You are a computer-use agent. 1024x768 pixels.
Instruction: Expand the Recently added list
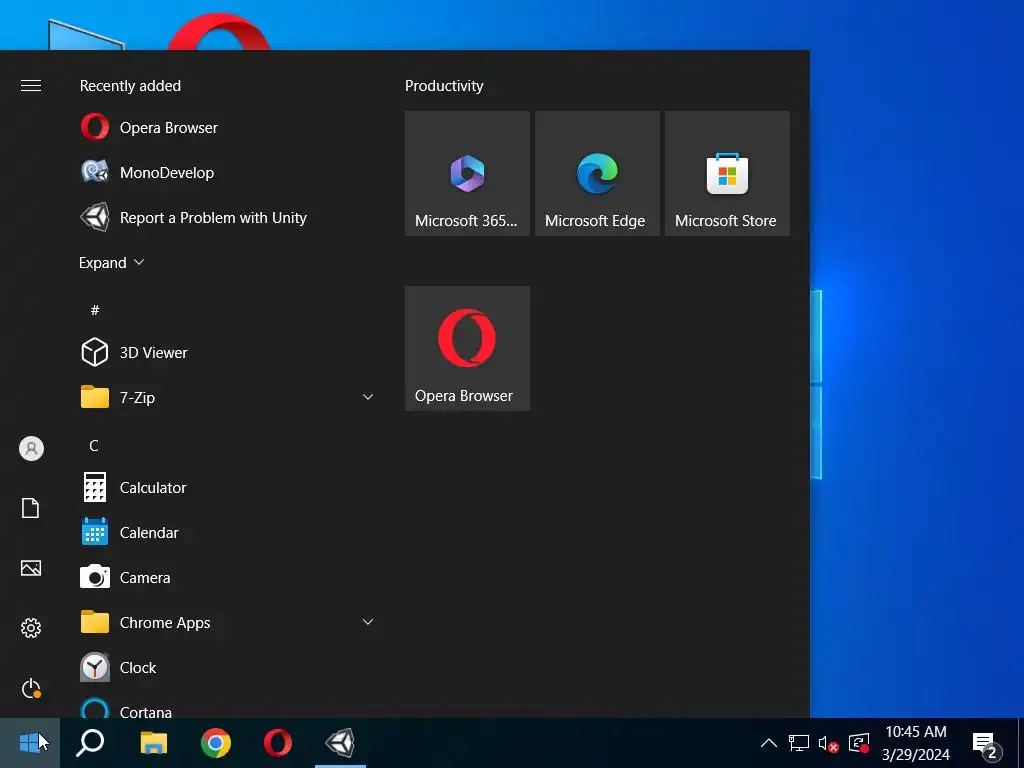coord(112,263)
